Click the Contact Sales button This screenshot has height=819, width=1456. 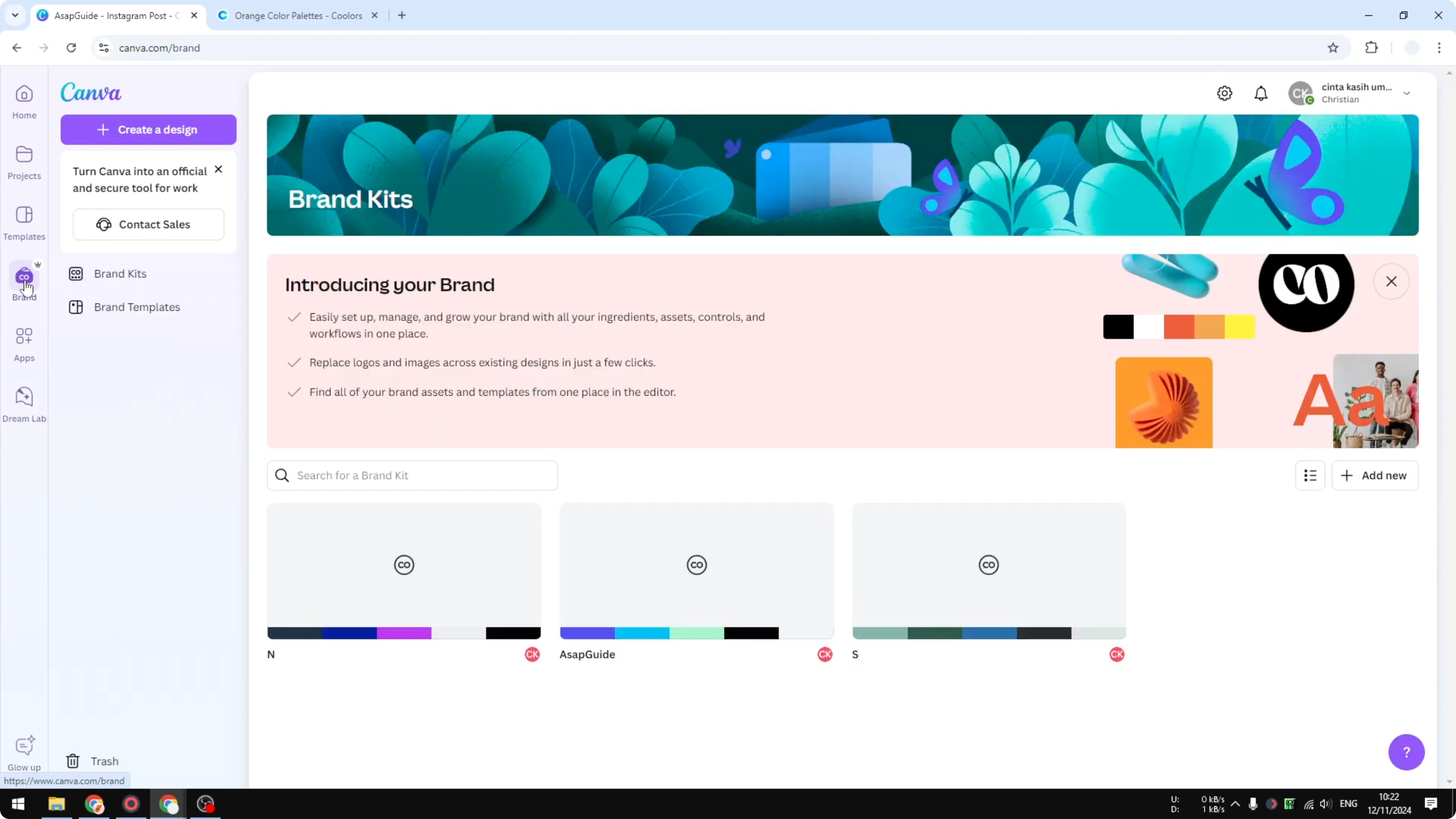[148, 224]
